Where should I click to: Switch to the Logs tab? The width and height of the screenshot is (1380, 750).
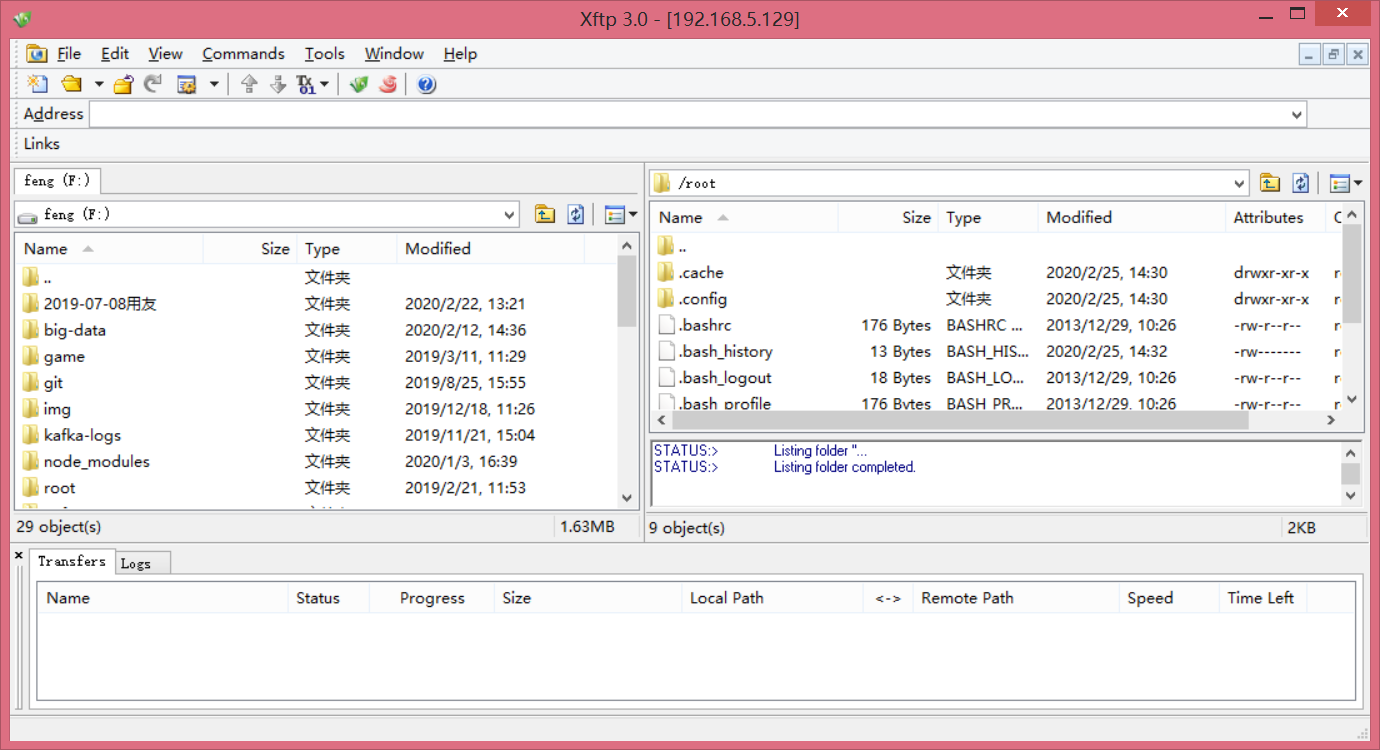(140, 562)
